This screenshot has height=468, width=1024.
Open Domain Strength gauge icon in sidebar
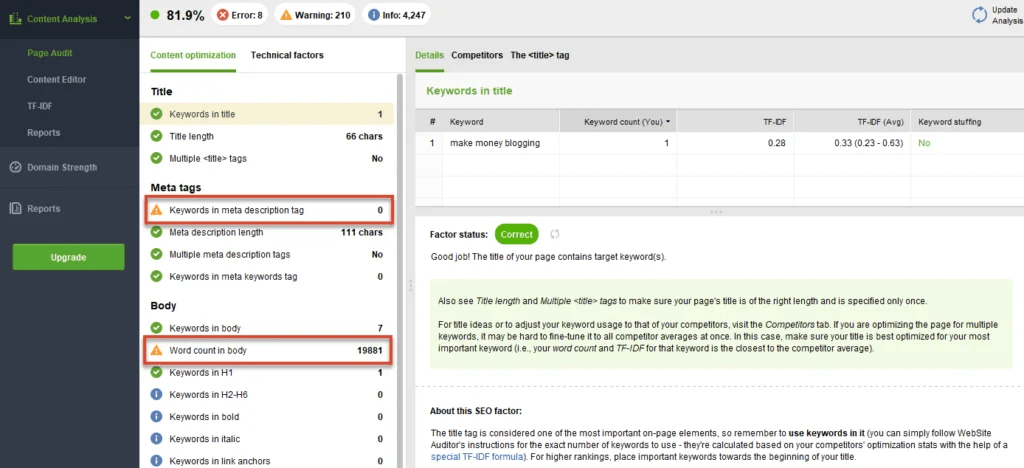pyautogui.click(x=16, y=167)
